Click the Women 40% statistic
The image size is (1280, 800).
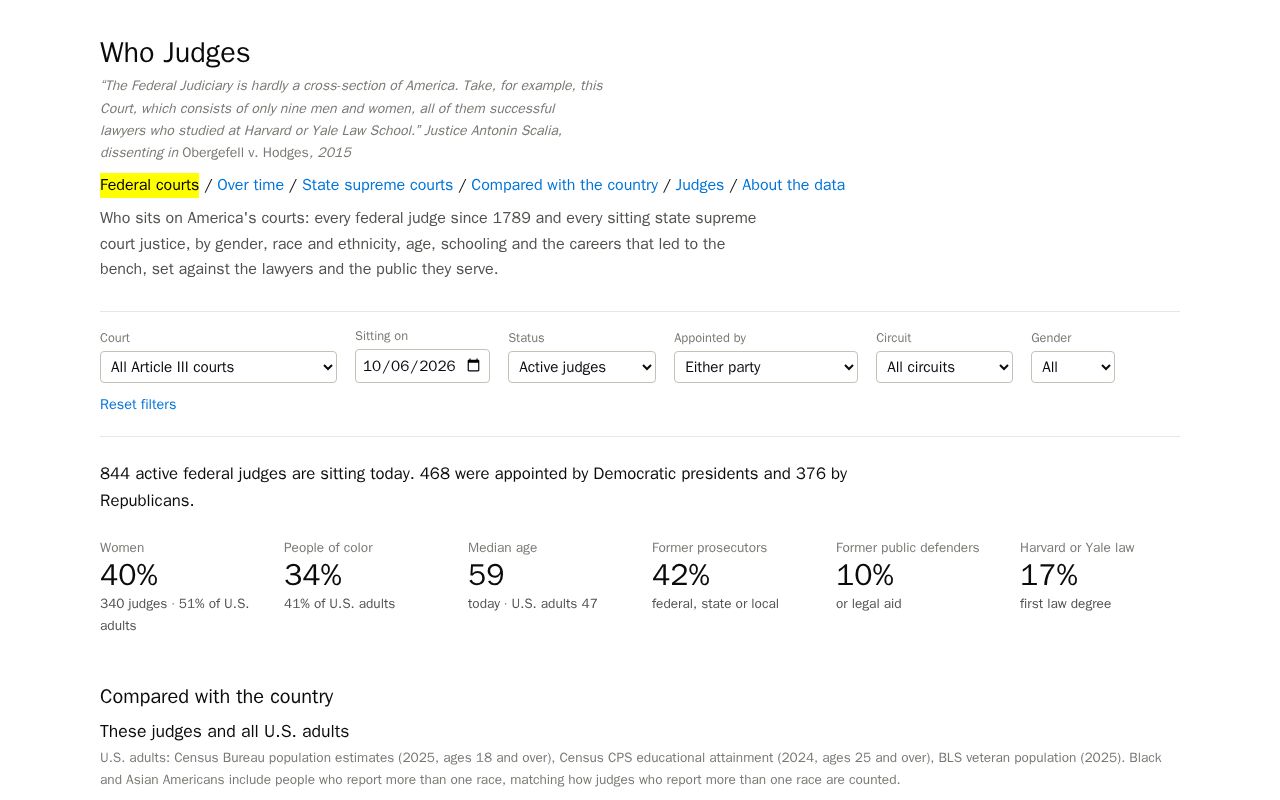click(x=129, y=575)
